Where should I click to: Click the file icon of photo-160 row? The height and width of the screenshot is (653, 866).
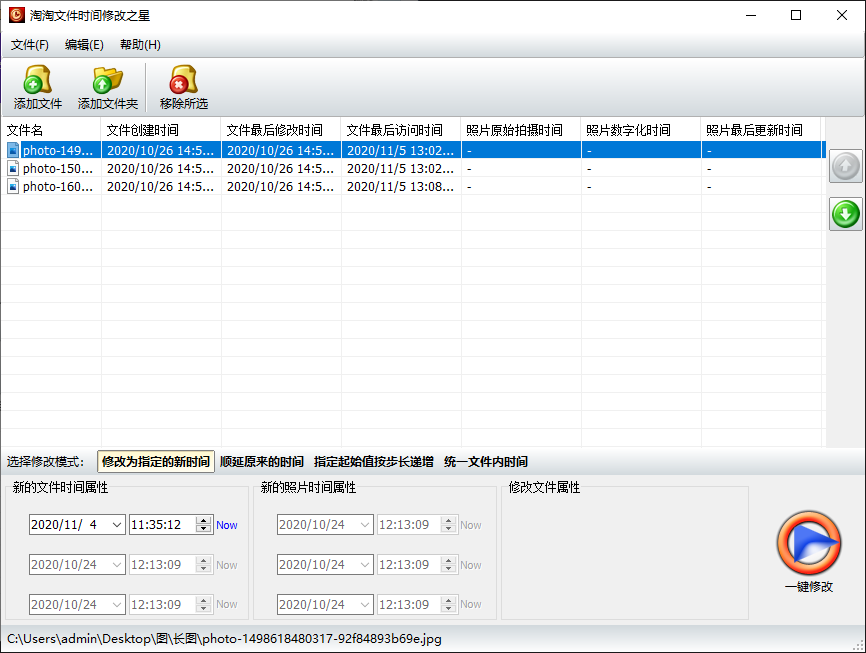point(13,186)
